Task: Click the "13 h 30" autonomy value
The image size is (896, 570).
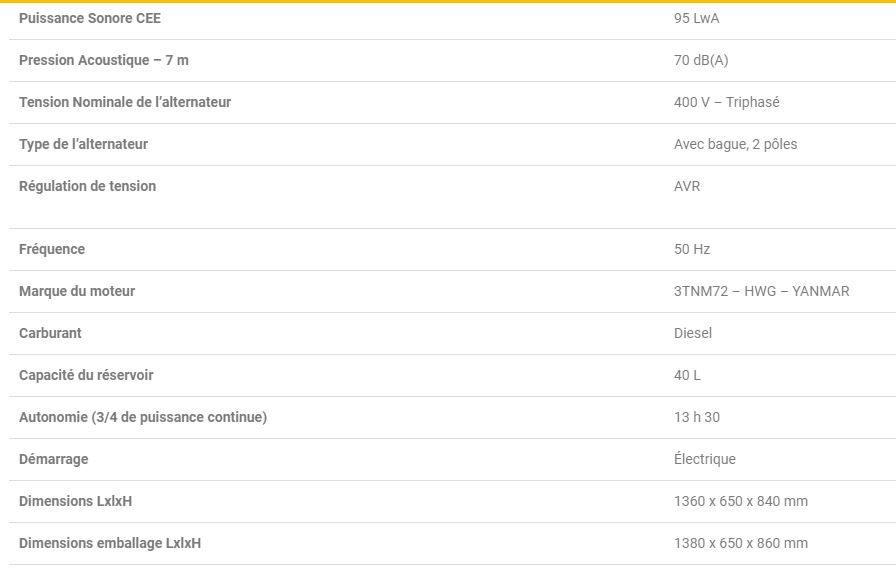Action: pyautogui.click(x=697, y=417)
